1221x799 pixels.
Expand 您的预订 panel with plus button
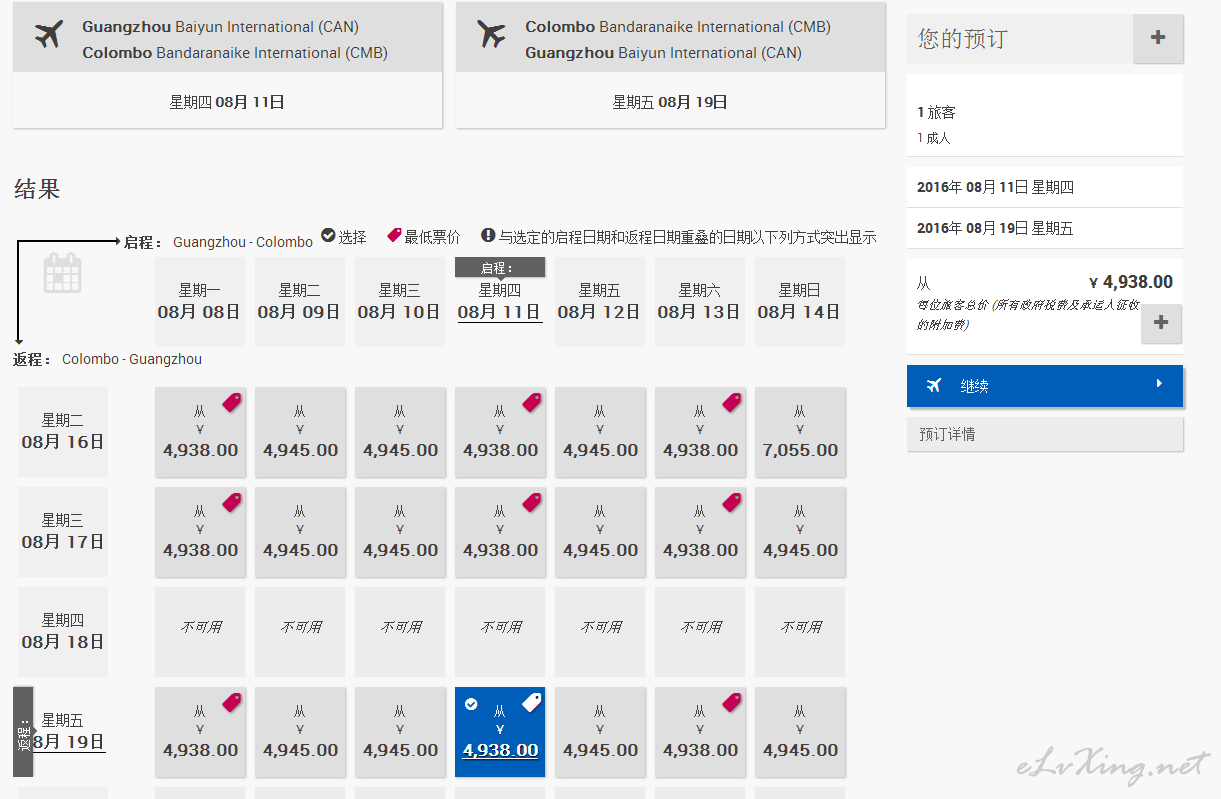pos(1158,39)
